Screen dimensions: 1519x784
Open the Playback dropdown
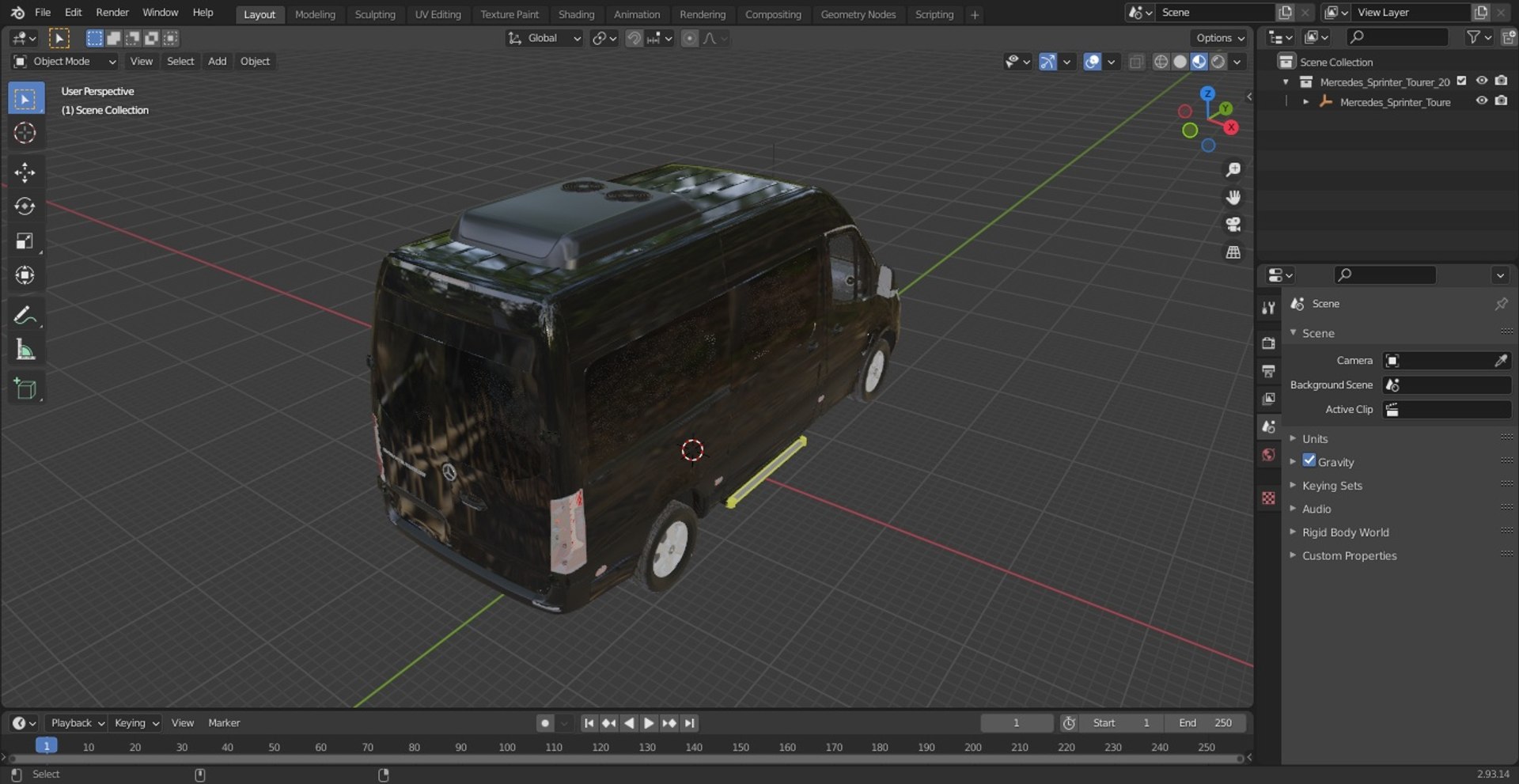pos(78,723)
